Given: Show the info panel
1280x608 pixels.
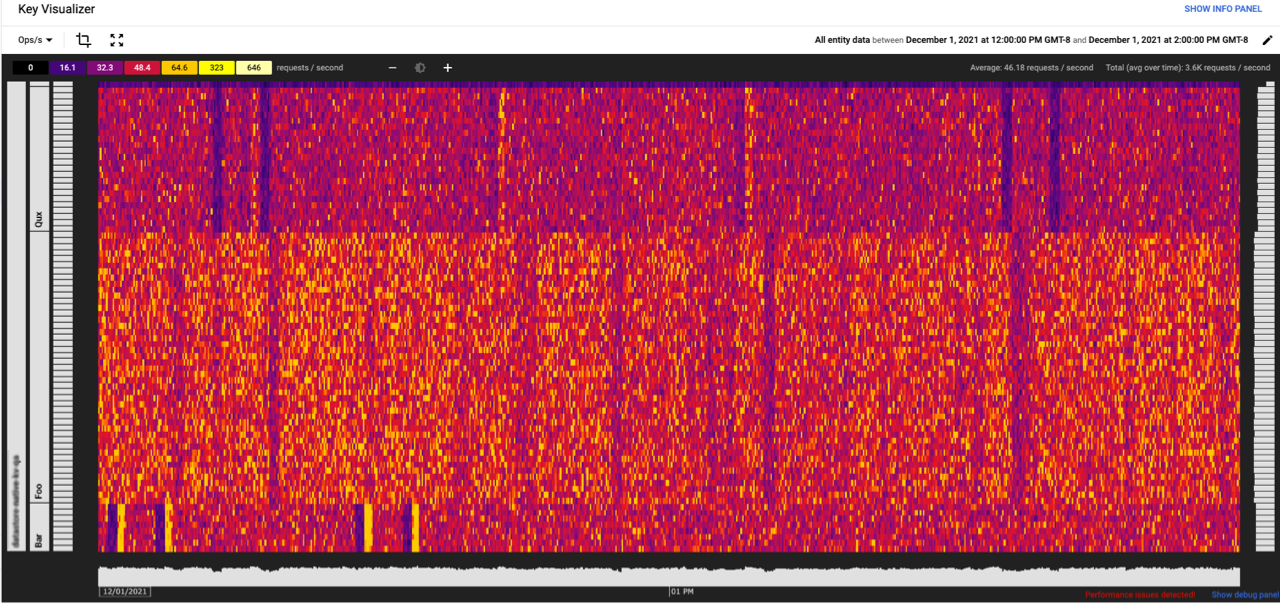Looking at the screenshot, I should 1223,9.
